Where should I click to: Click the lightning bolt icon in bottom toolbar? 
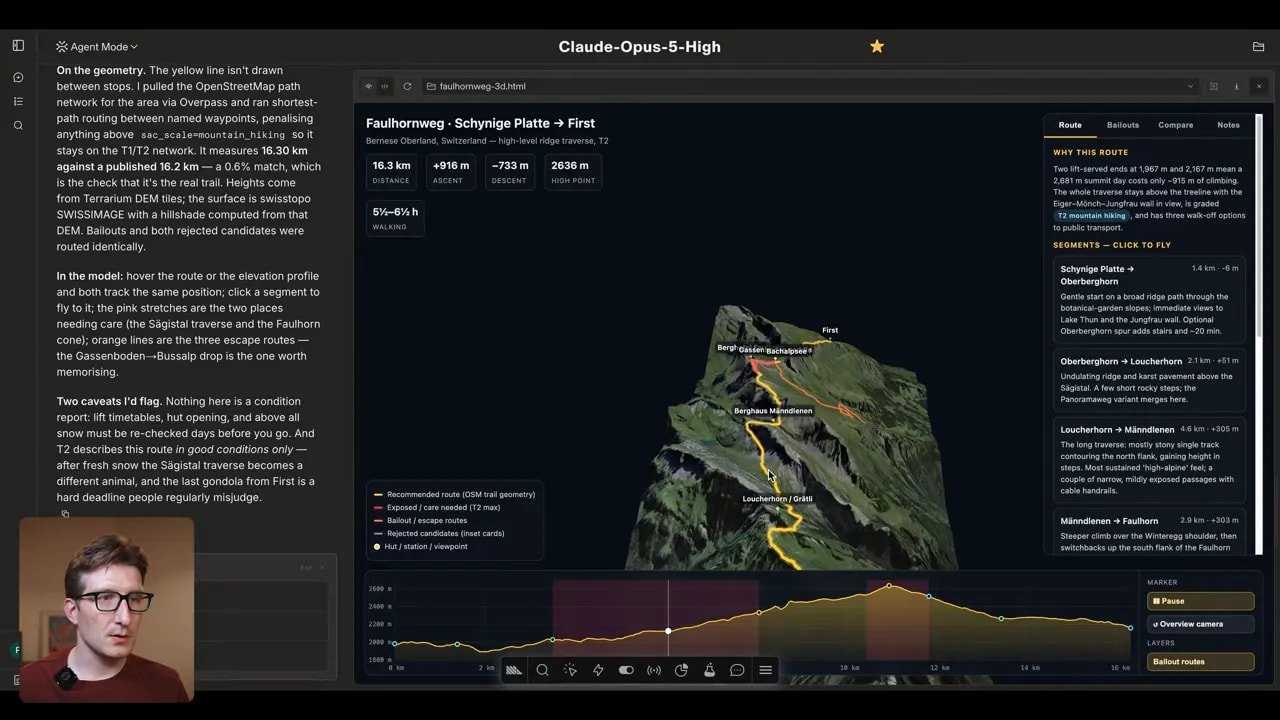(x=598, y=670)
